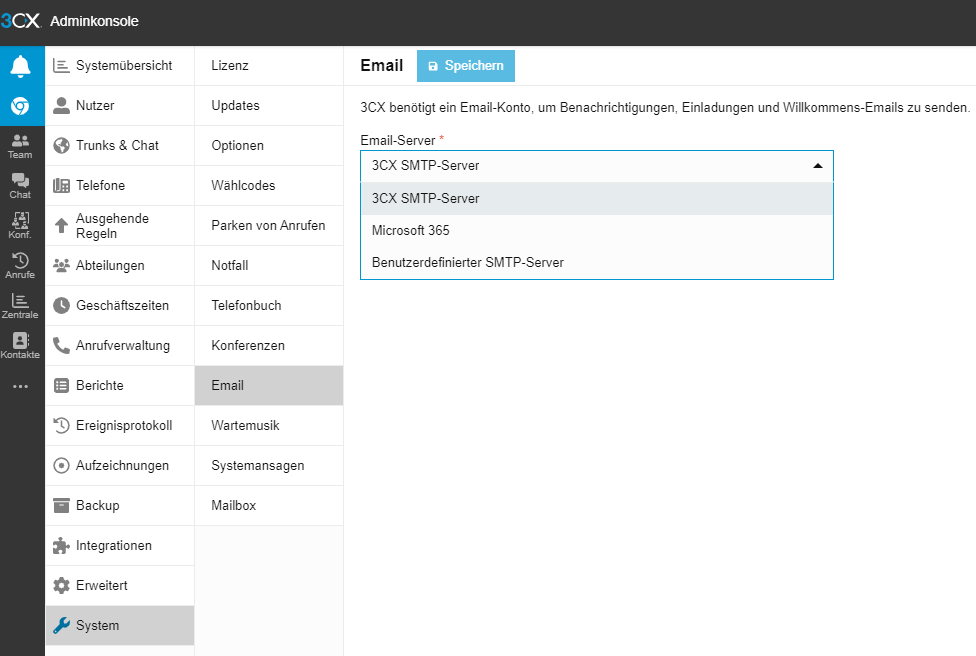Click the Backup archive icon
976x656 pixels.
tap(61, 505)
